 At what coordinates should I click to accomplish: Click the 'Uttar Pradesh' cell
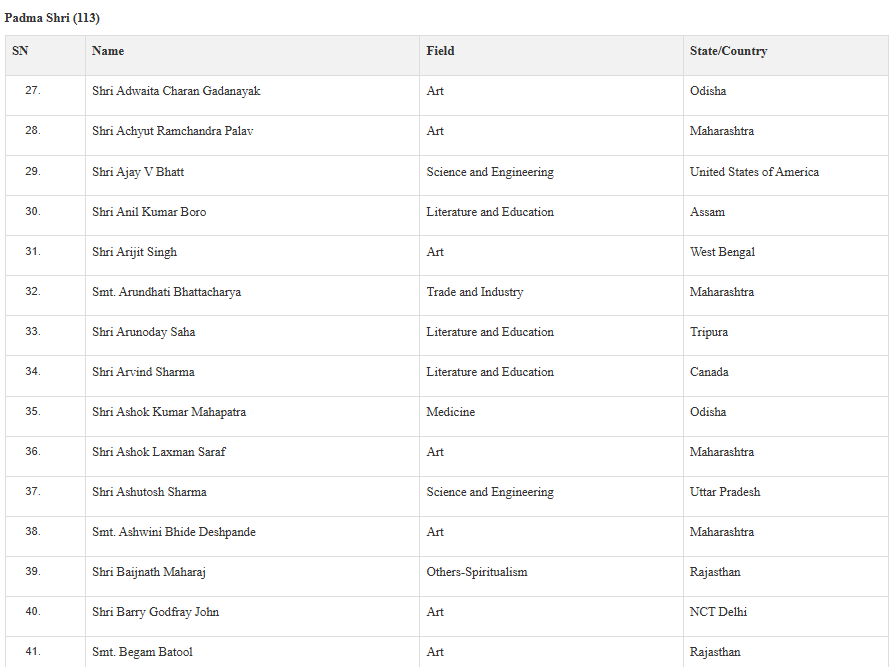725,492
